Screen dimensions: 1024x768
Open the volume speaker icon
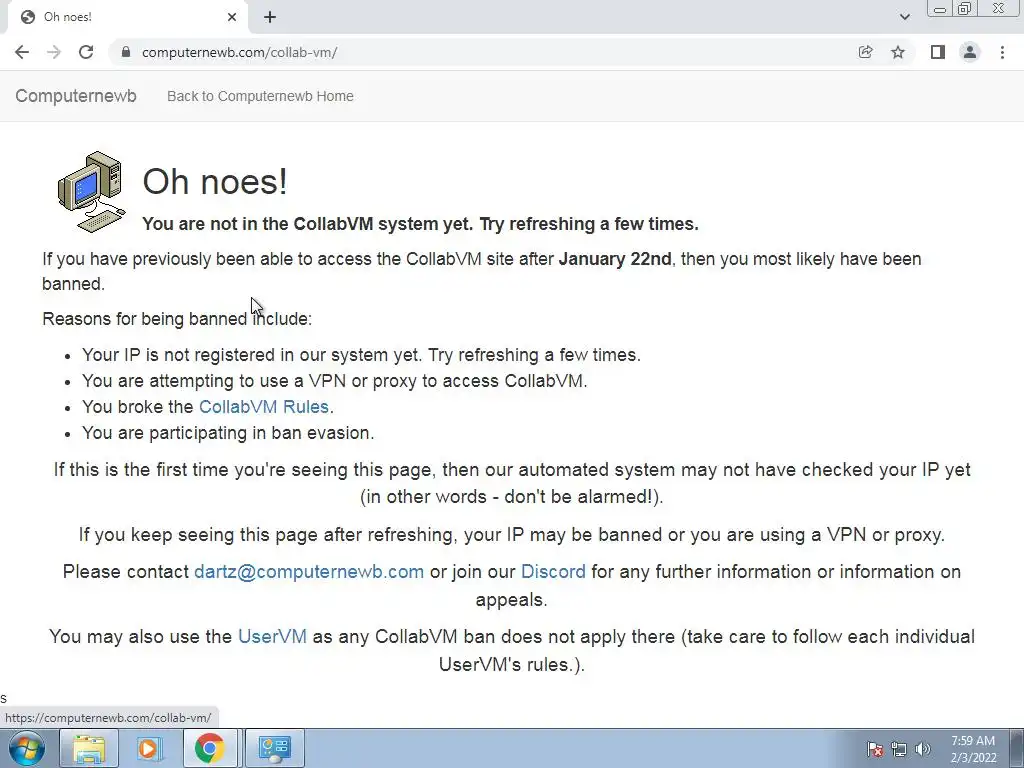(x=922, y=749)
